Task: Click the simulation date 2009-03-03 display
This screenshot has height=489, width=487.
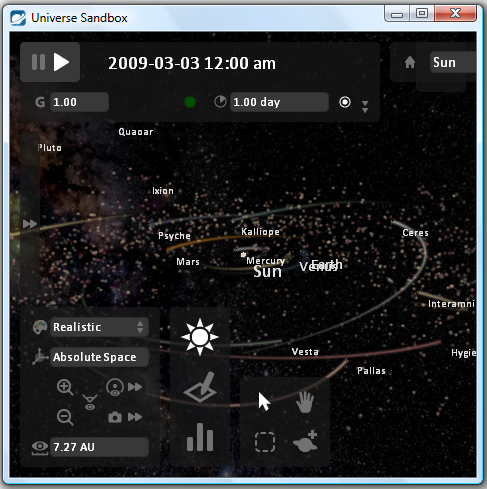Action: pyautogui.click(x=192, y=63)
